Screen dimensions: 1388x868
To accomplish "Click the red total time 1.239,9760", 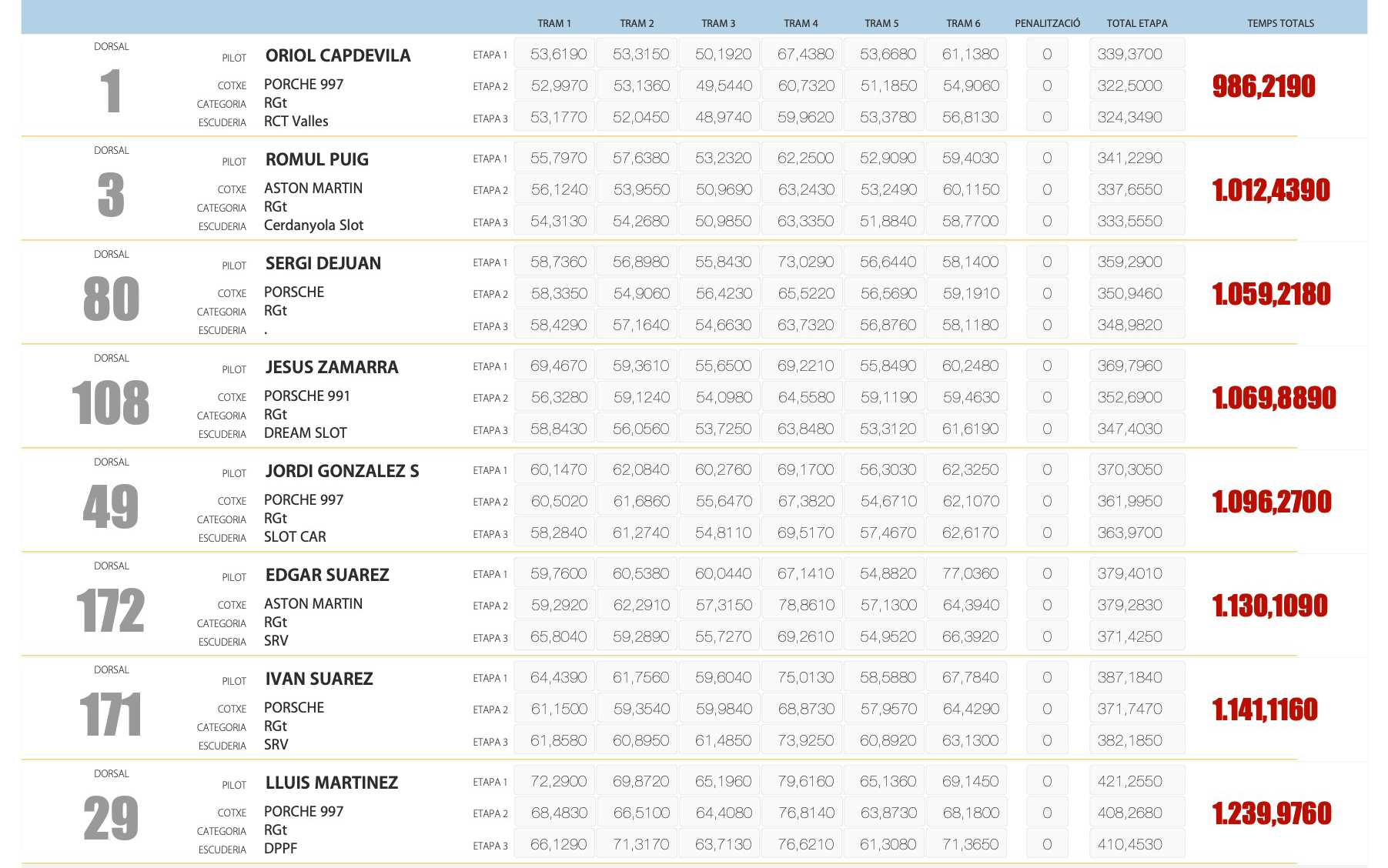I will point(1271,813).
